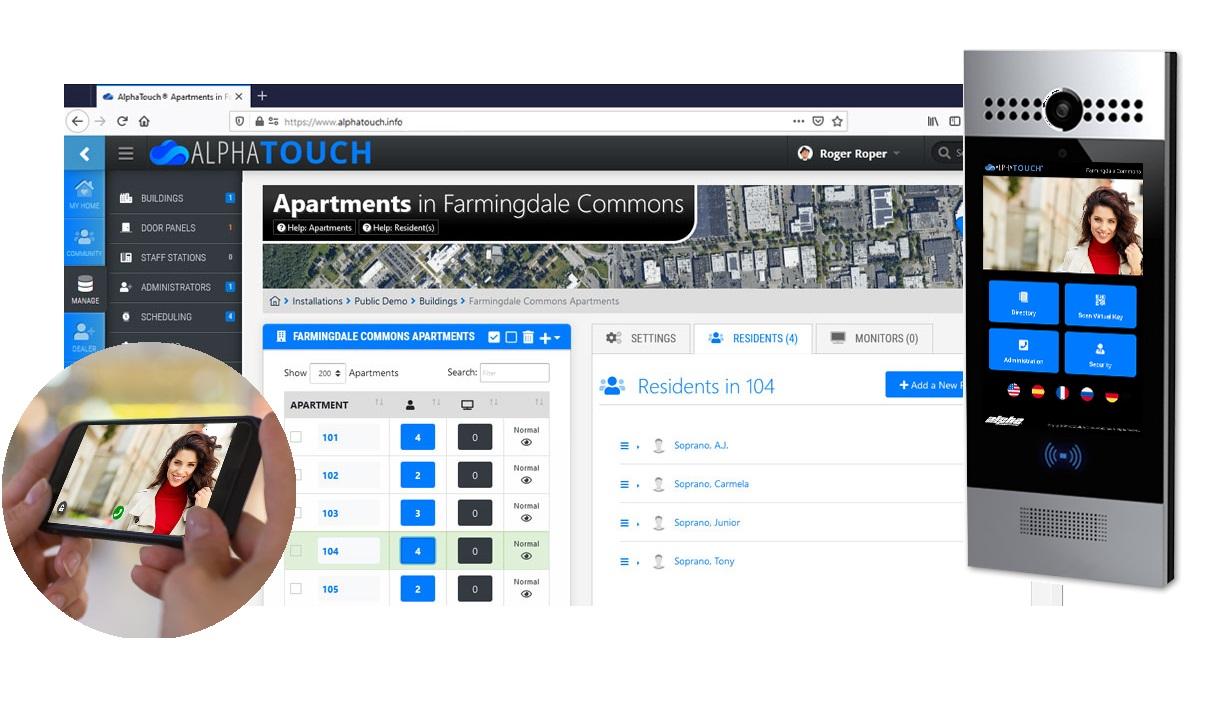This screenshot has width=1220, height=704.
Task: Expand resident Soprano, Tony row menu
Action: 625,561
